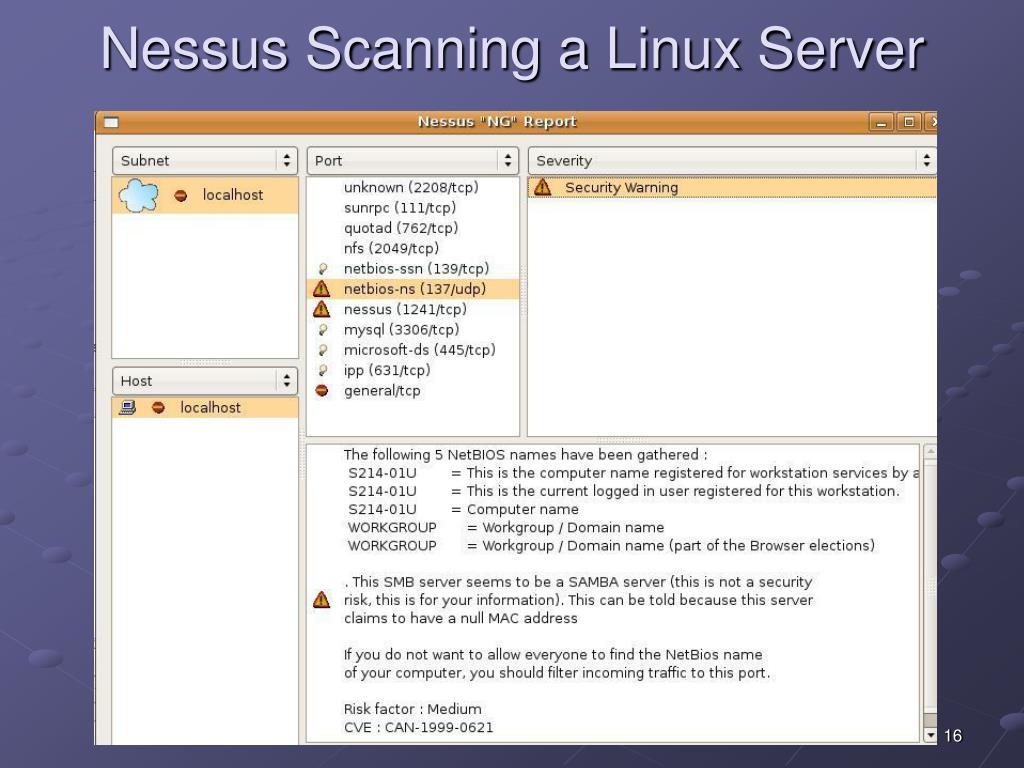Select the Security Warning severity row
1024x768 pixels.
[x=732, y=188]
